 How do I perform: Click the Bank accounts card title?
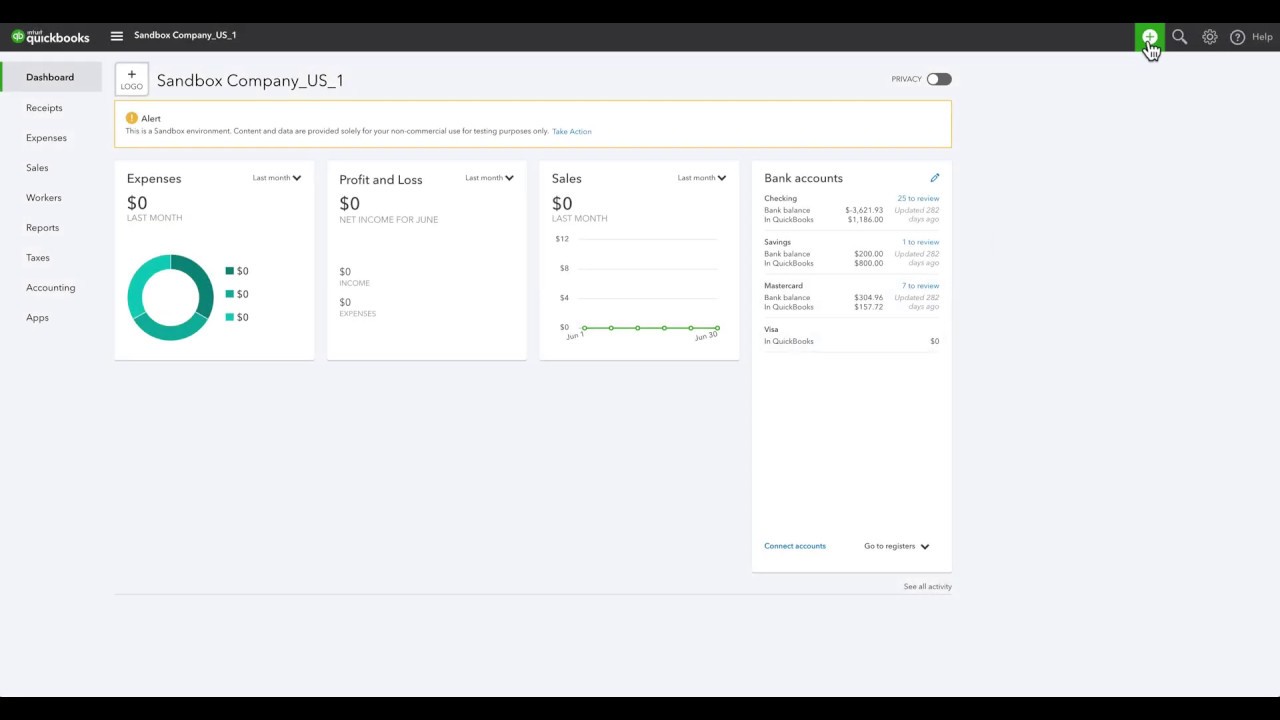coord(804,178)
